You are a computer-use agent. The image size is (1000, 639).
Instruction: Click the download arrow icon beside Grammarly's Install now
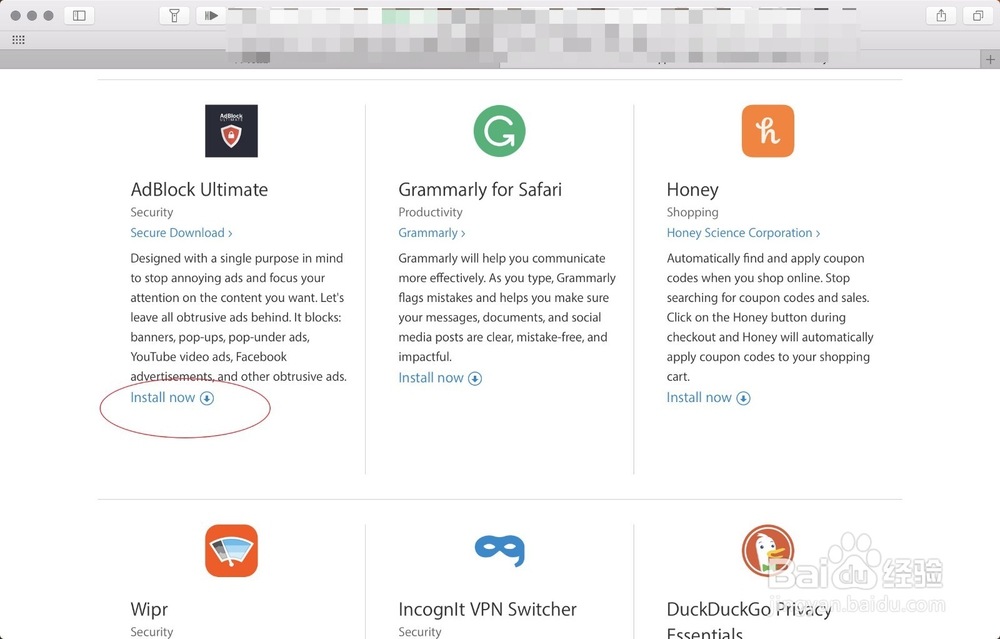(475, 379)
